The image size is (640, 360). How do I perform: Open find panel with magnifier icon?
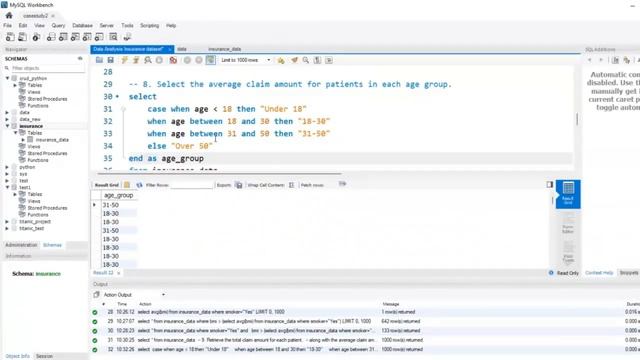point(306,60)
